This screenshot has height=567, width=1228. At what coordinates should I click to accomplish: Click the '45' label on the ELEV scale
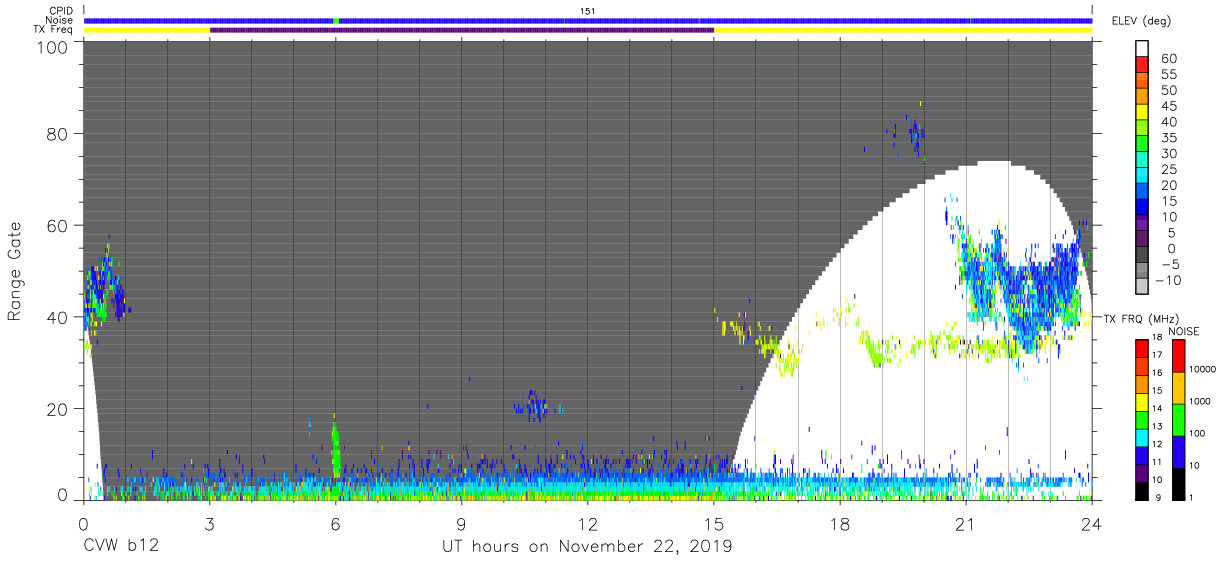[x=1167, y=106]
